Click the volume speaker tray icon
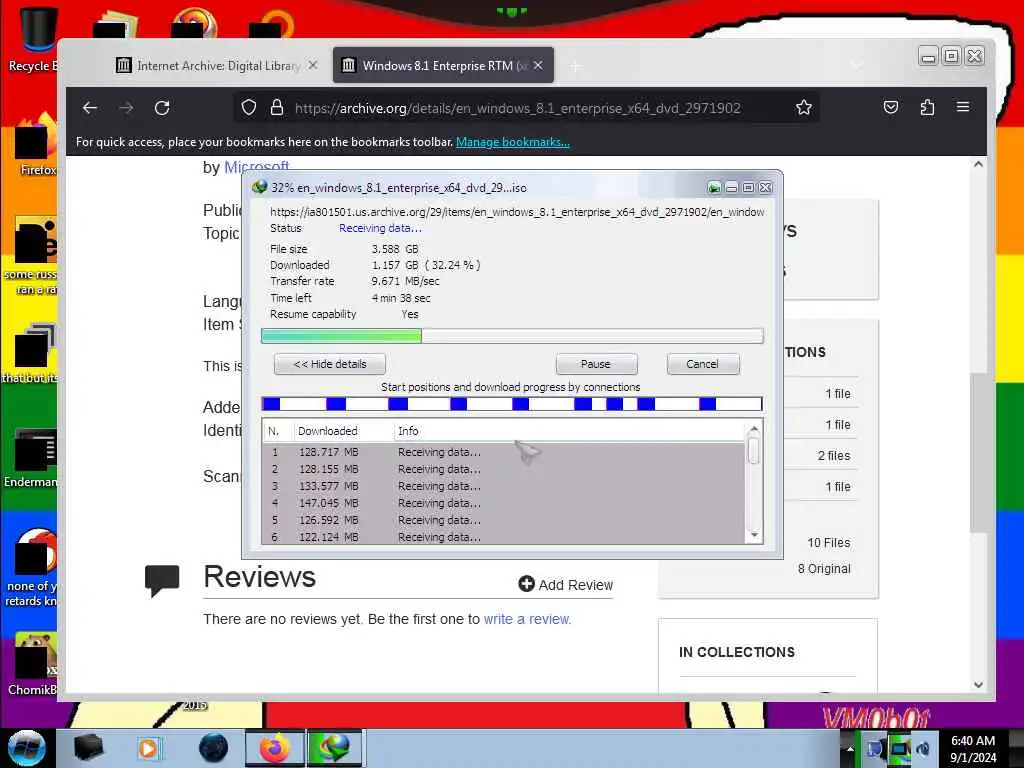This screenshot has height=768, width=1024. point(923,748)
